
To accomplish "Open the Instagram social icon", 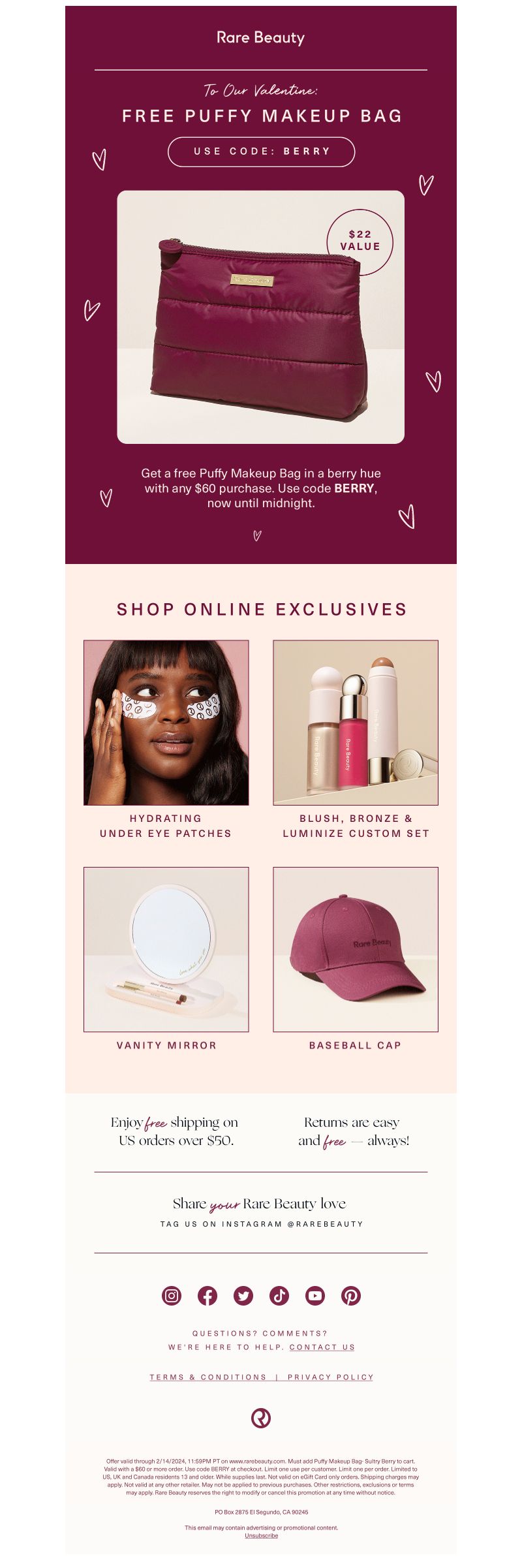I will pos(172,1295).
